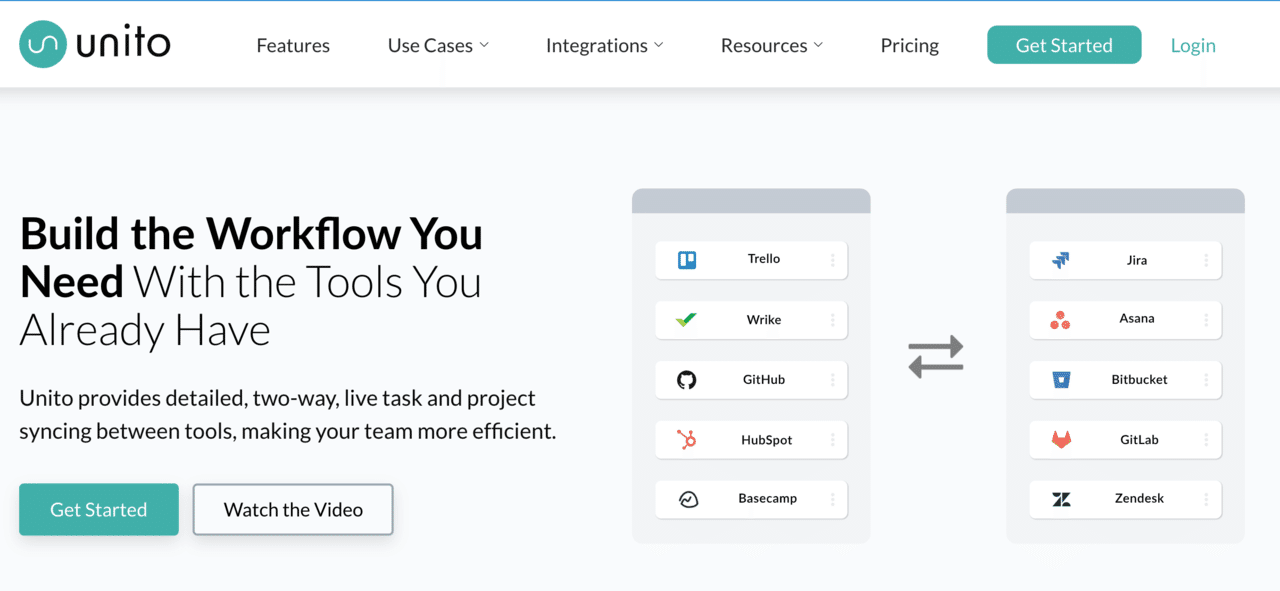Screen dimensions: 1280x591
Task: Click the Unito logo icon
Action: 43,44
